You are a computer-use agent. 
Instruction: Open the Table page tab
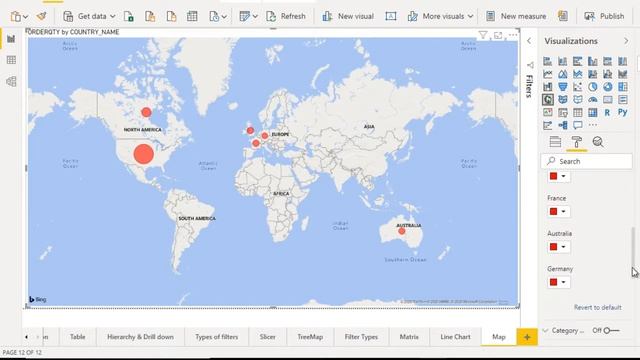pyautogui.click(x=78, y=337)
